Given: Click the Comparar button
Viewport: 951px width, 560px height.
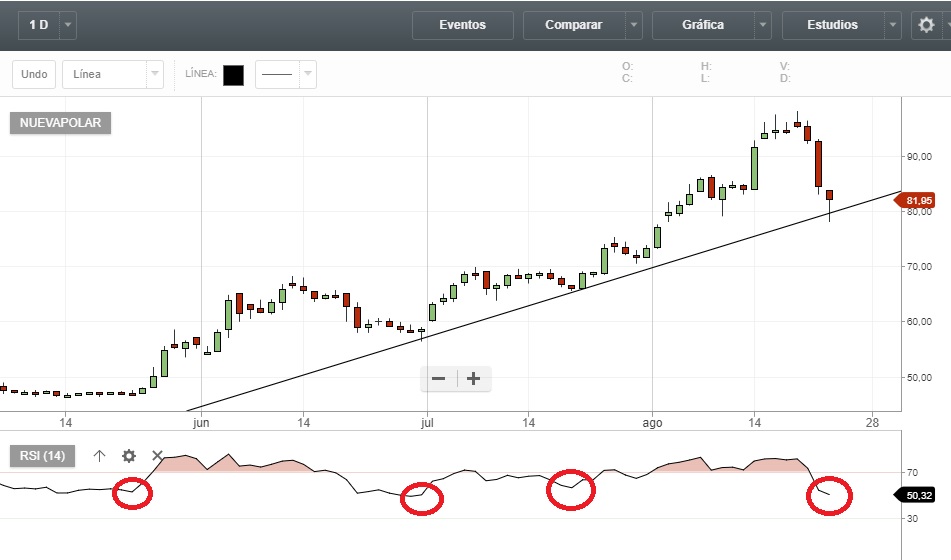Looking at the screenshot, I should pyautogui.click(x=574, y=25).
